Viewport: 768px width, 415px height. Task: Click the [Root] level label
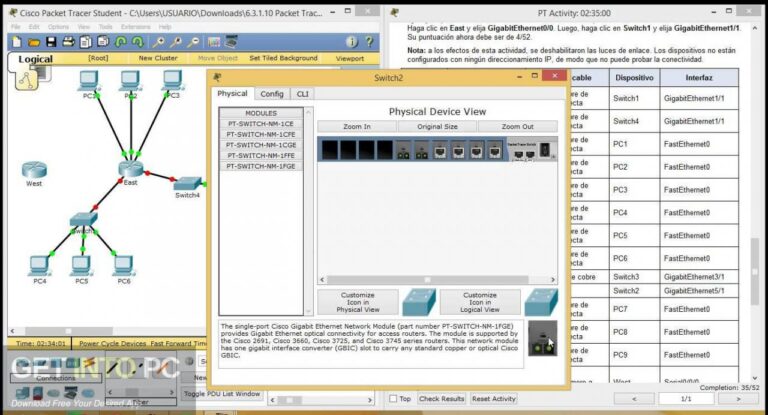point(98,58)
